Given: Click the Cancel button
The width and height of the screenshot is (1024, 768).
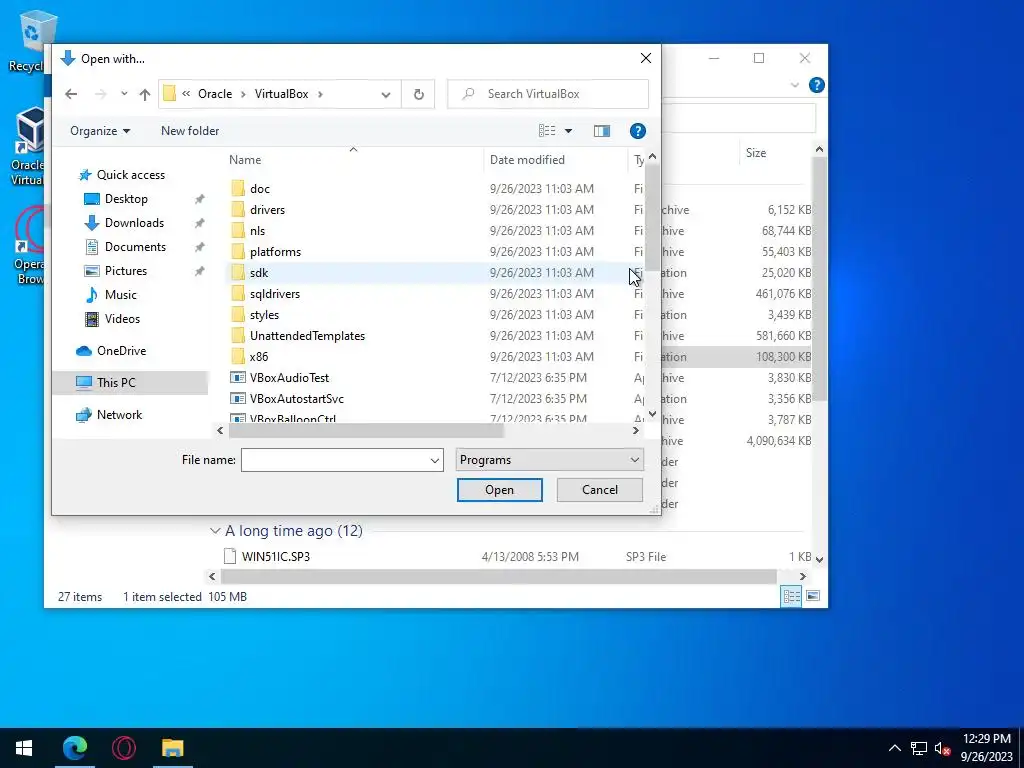Looking at the screenshot, I should [600, 490].
